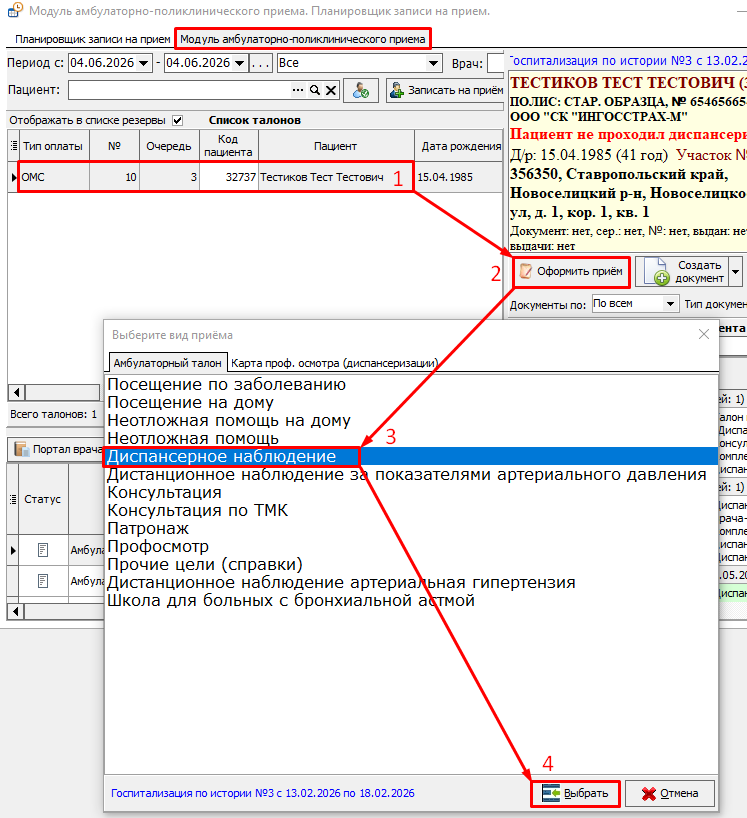Sort by Дата рождения column header
Image resolution: width=747 pixels, height=818 pixels.
(x=460, y=146)
